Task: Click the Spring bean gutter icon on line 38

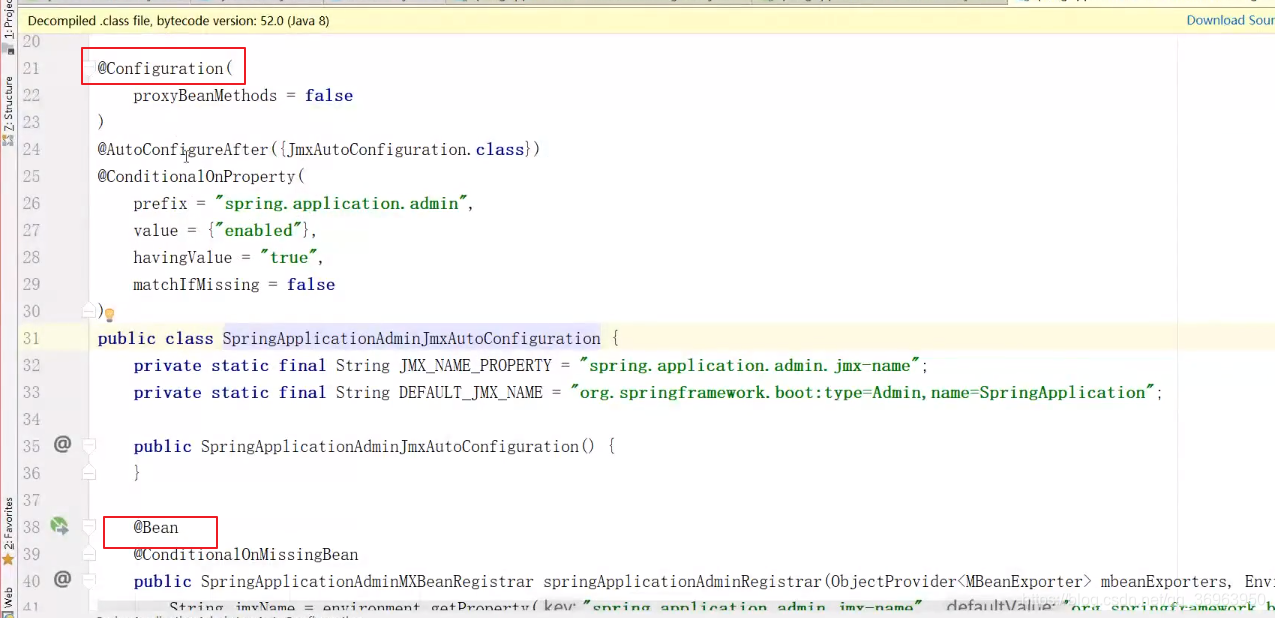Action: [60, 525]
